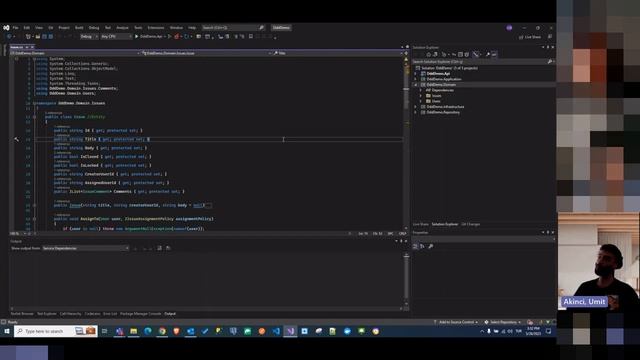This screenshot has height=360, width=640.
Task: Select the Issues folder in Solution Explorer
Action: point(436,96)
